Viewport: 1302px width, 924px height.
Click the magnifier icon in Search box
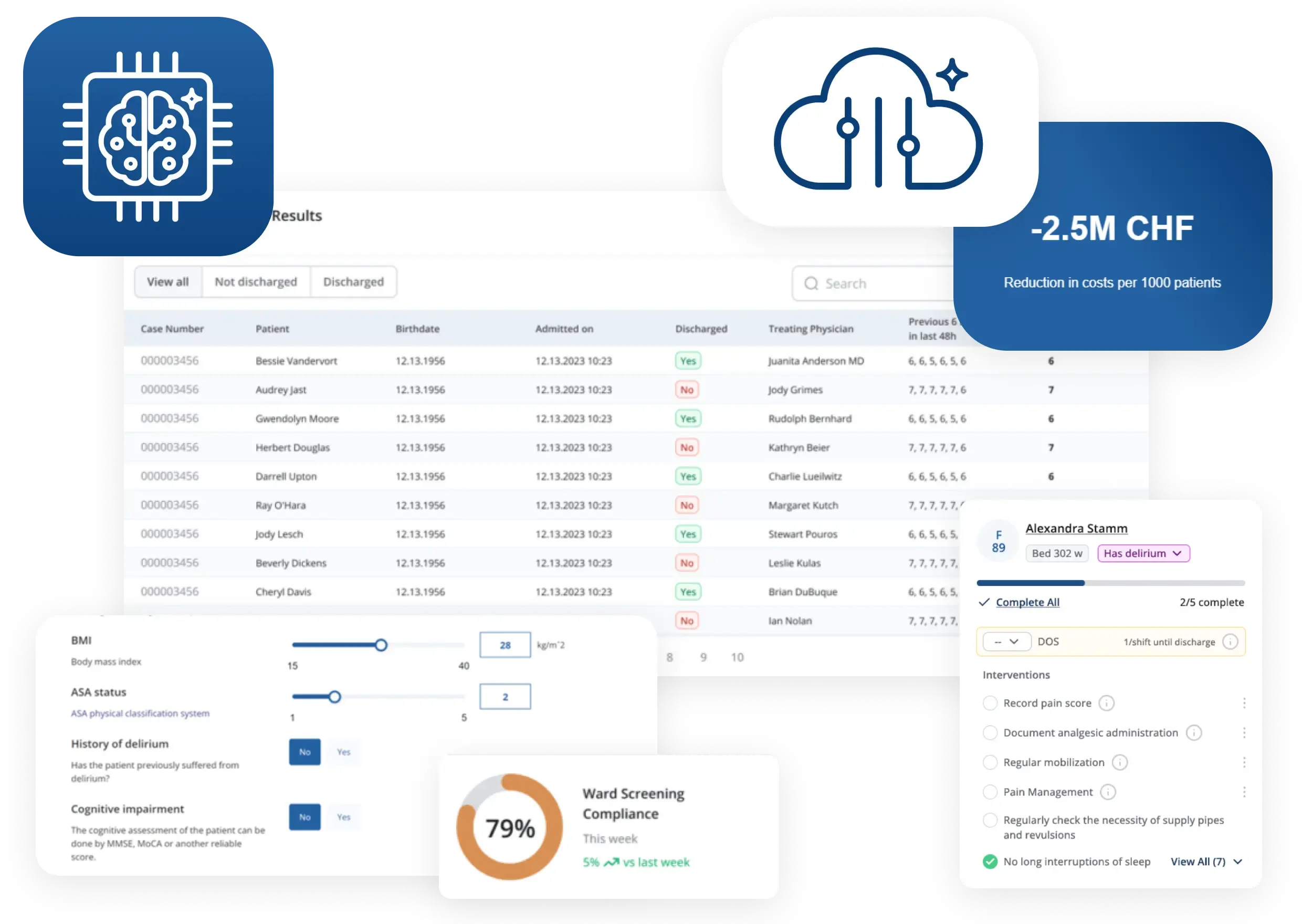pos(811,283)
